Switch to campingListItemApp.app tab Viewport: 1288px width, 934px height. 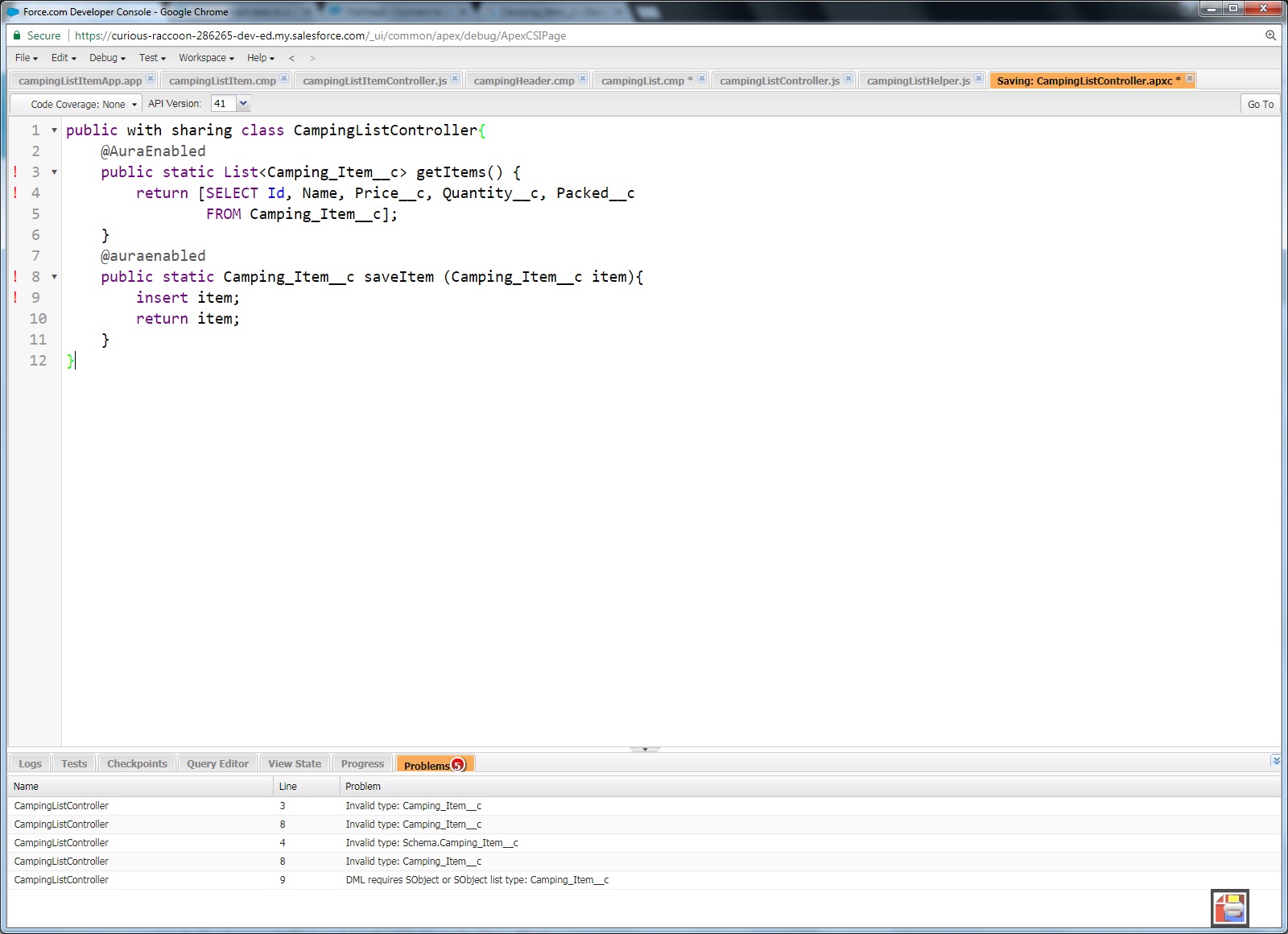(80, 81)
